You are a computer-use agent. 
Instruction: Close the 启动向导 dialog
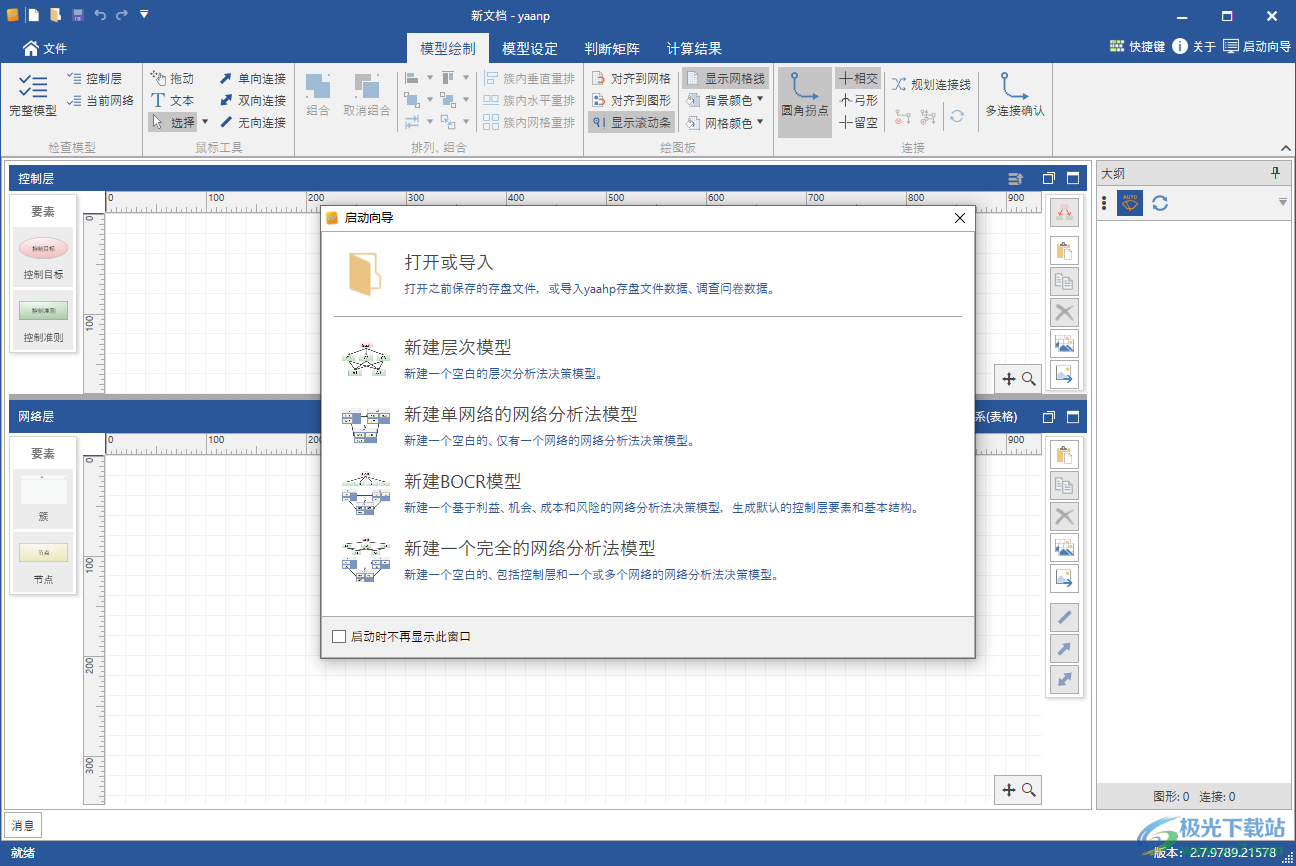[960, 217]
